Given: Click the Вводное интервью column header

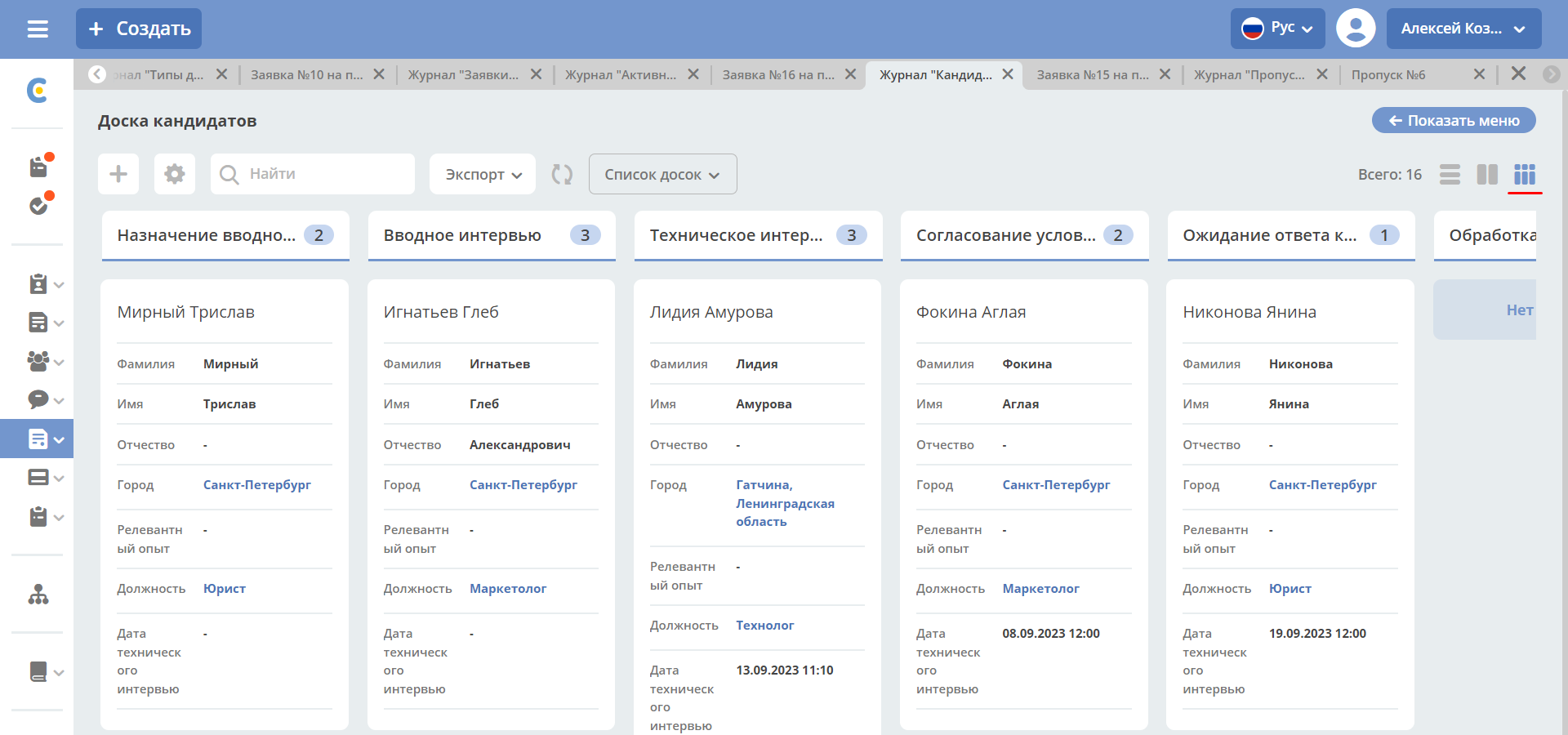Looking at the screenshot, I should pyautogui.click(x=492, y=235).
